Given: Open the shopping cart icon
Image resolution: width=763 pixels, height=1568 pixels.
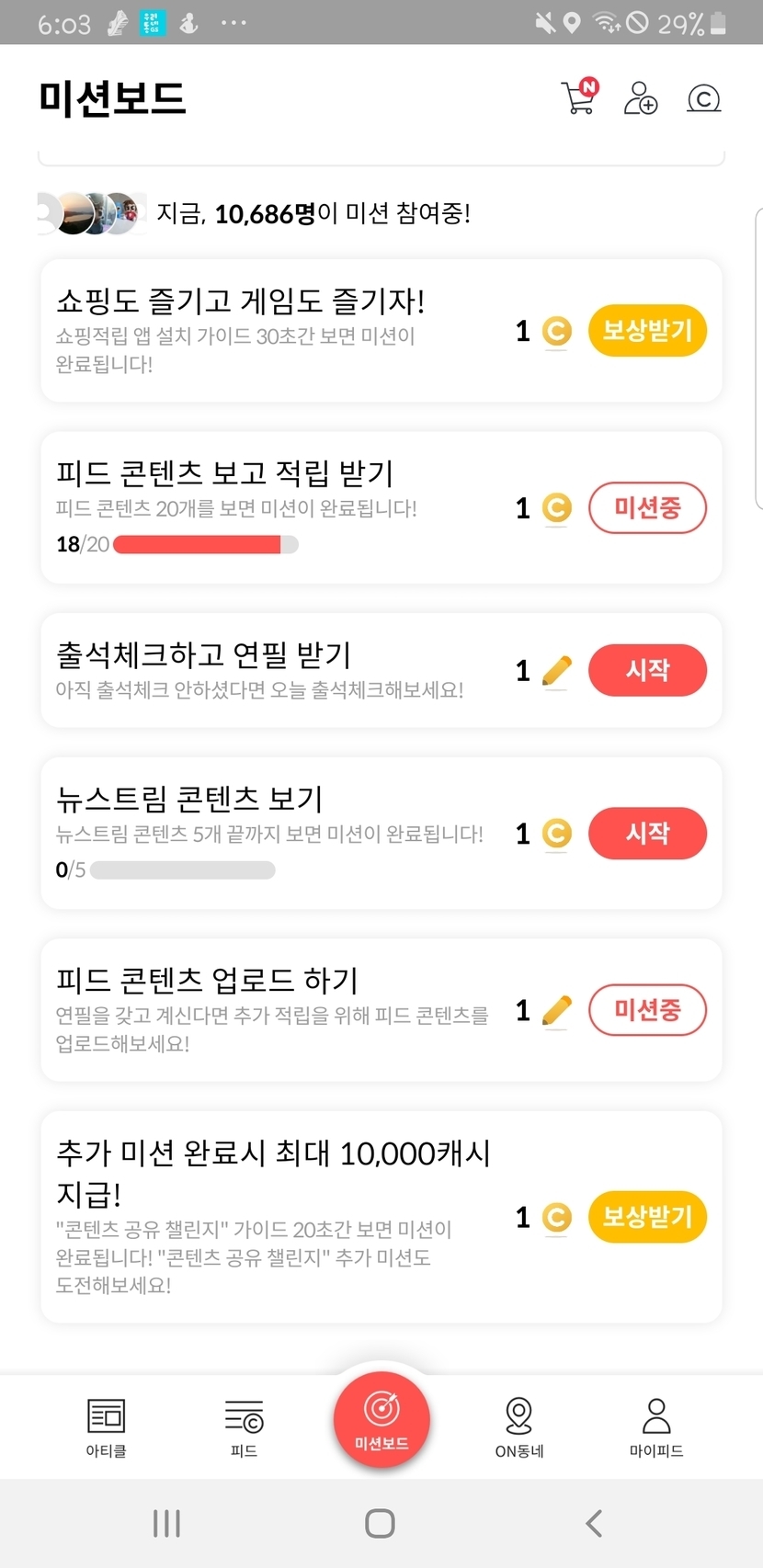Looking at the screenshot, I should coord(579,97).
